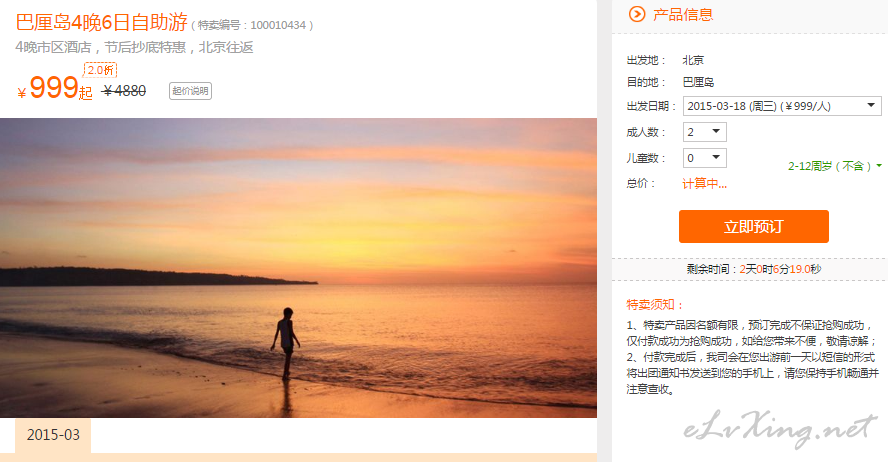This screenshot has width=888, height=462.
Task: Click the 4晚市区酒店 subtitle description
Action: pyautogui.click(x=134, y=47)
